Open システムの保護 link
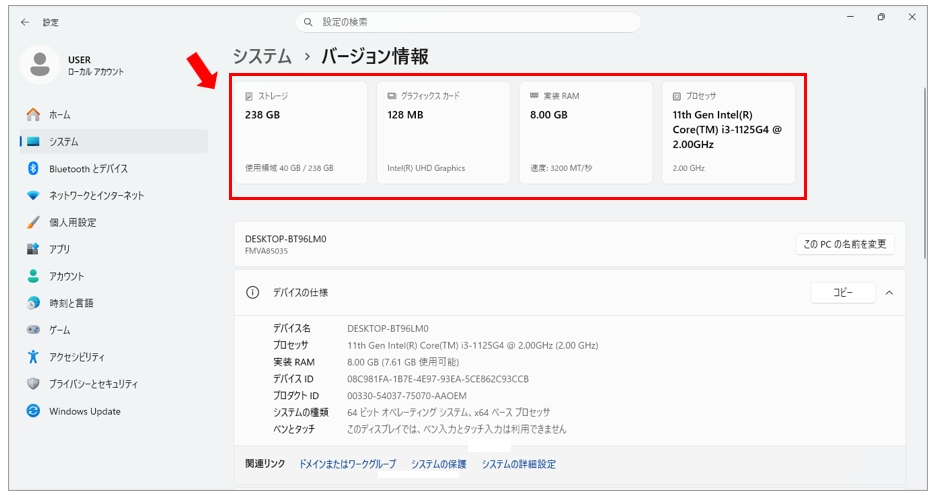Viewport: 932px width, 495px height. 439,464
